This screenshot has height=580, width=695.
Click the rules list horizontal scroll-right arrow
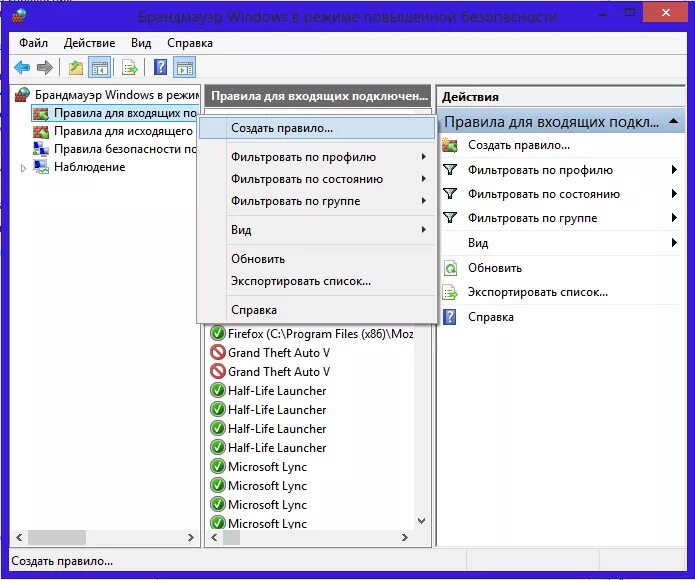(404, 537)
